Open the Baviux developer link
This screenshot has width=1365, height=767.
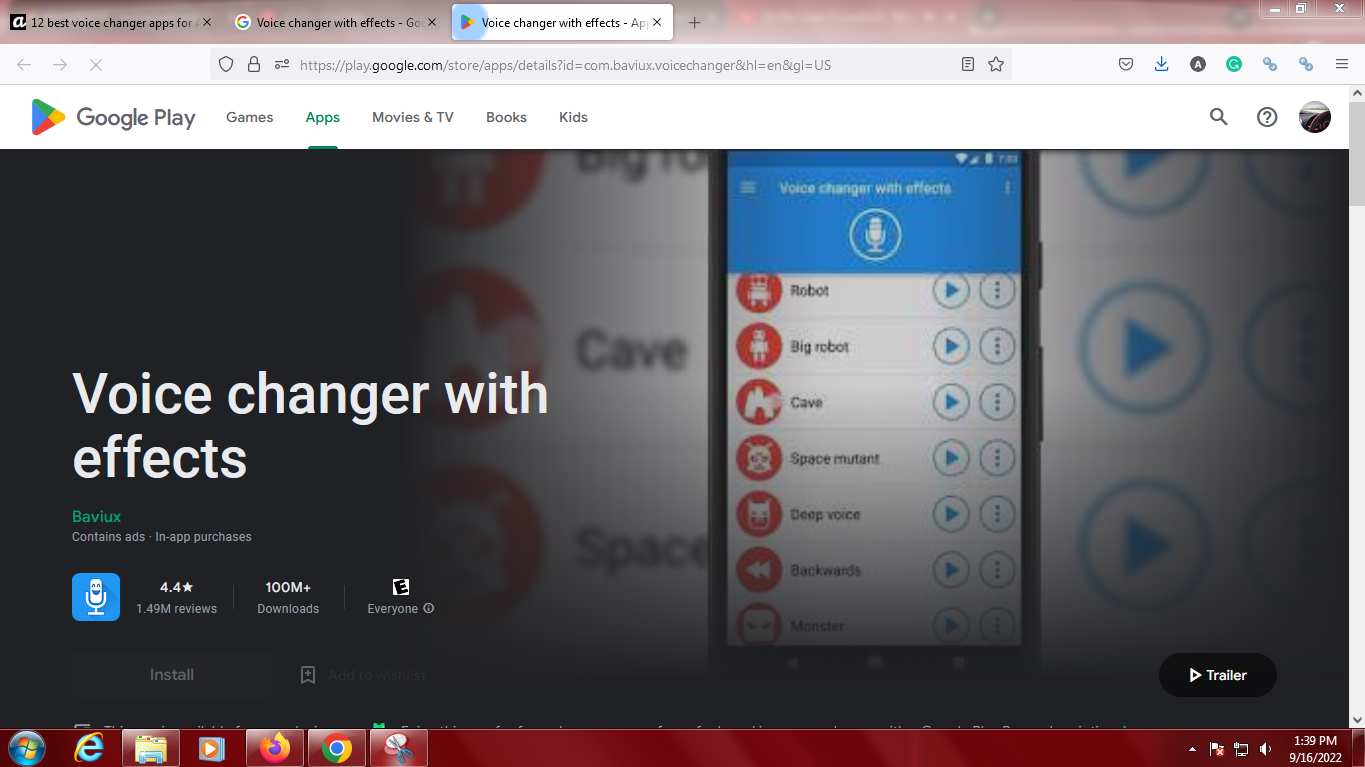click(97, 516)
